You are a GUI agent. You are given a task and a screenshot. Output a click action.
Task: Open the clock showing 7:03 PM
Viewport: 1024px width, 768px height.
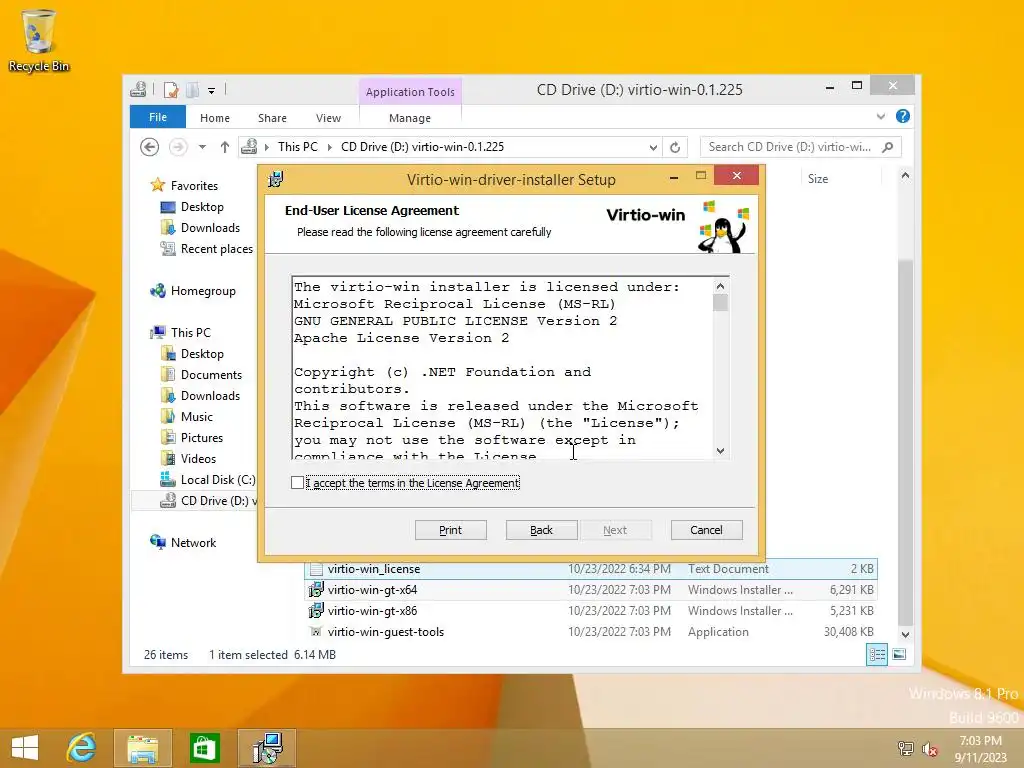pos(980,749)
